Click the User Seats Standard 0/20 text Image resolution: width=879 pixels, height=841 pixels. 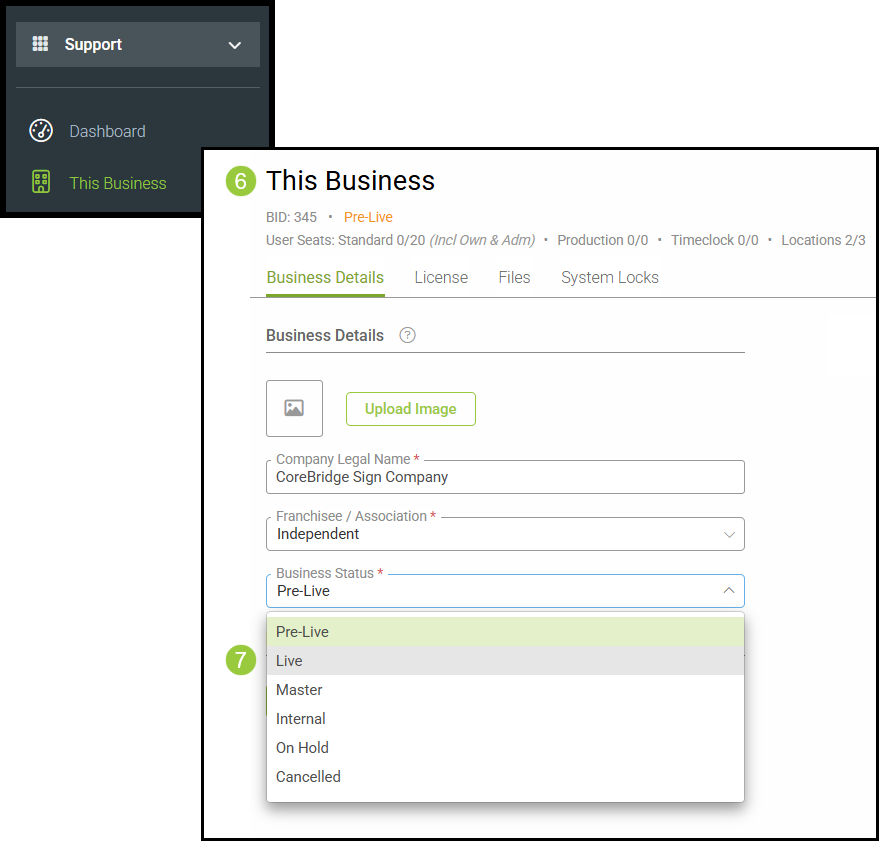345,240
